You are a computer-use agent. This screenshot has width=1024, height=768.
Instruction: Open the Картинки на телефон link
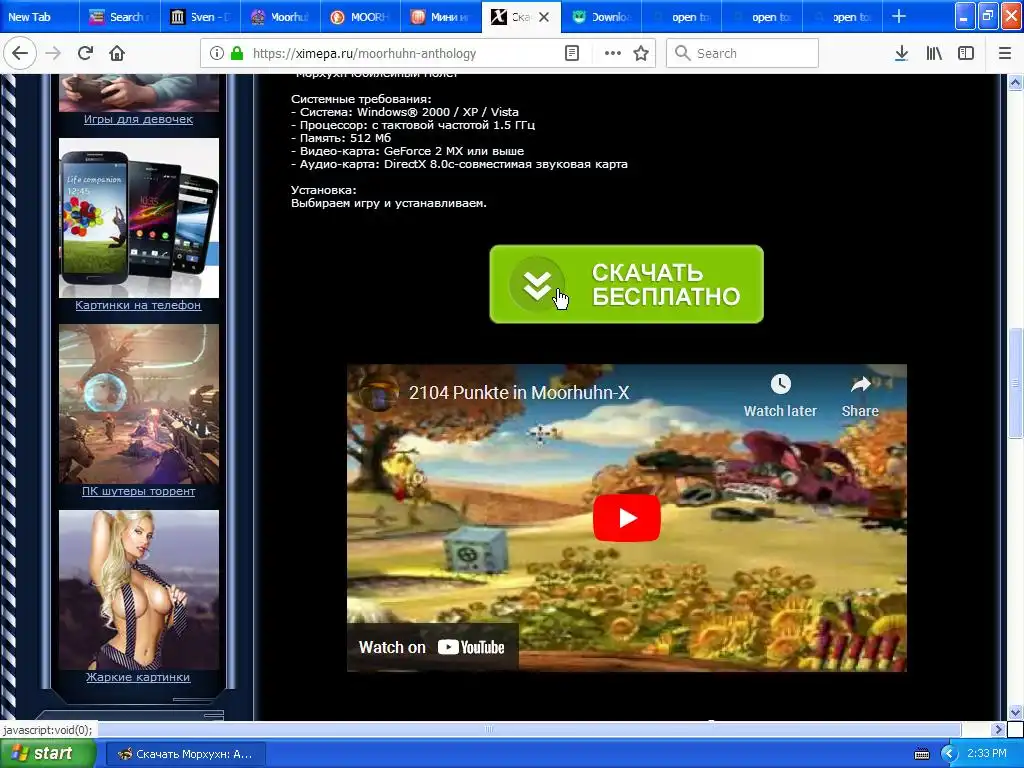138,305
